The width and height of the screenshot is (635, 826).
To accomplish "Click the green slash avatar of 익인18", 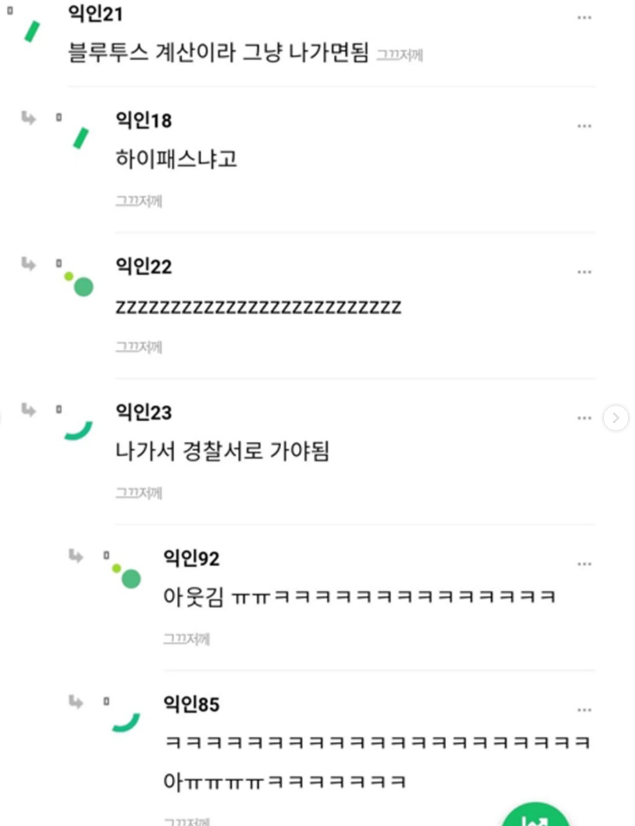I will tap(81, 138).
